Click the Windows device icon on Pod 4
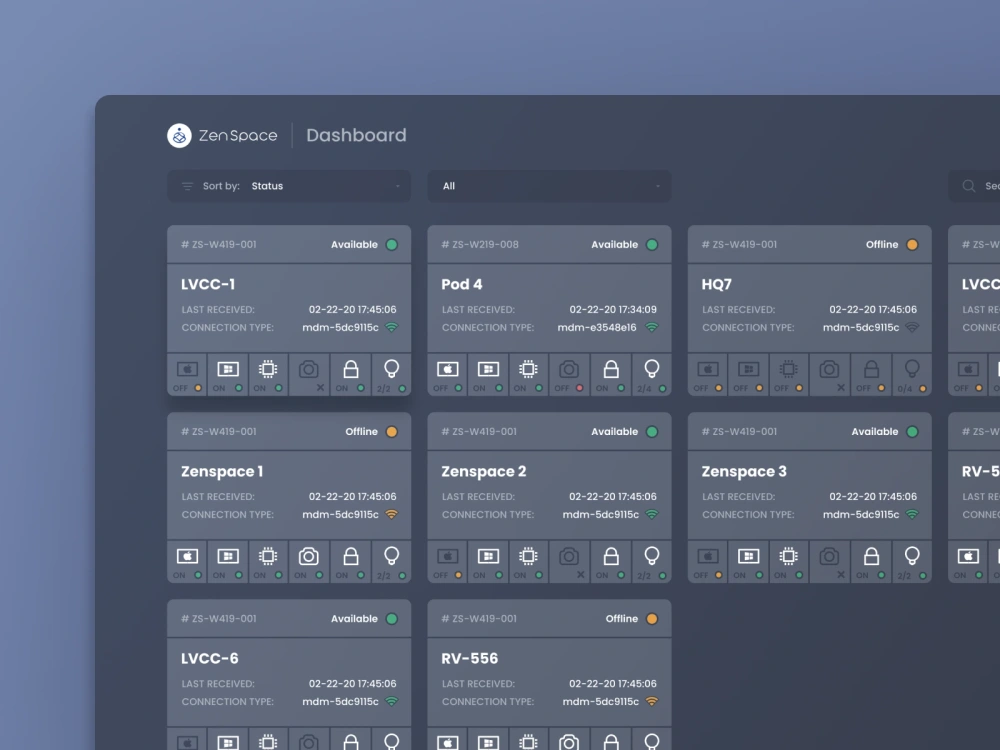1000x750 pixels. [488, 368]
